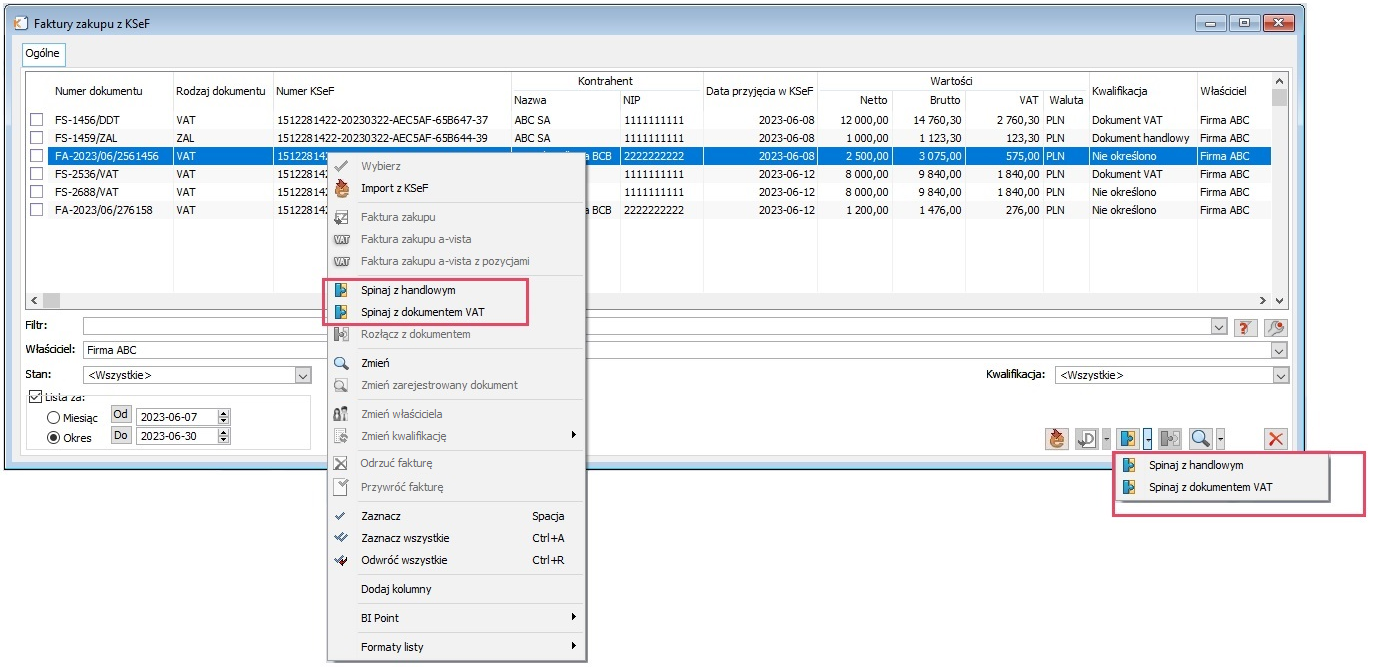Sort by Rodzaj dokumentu column header
The width and height of the screenshot is (1373, 667).
222,91
